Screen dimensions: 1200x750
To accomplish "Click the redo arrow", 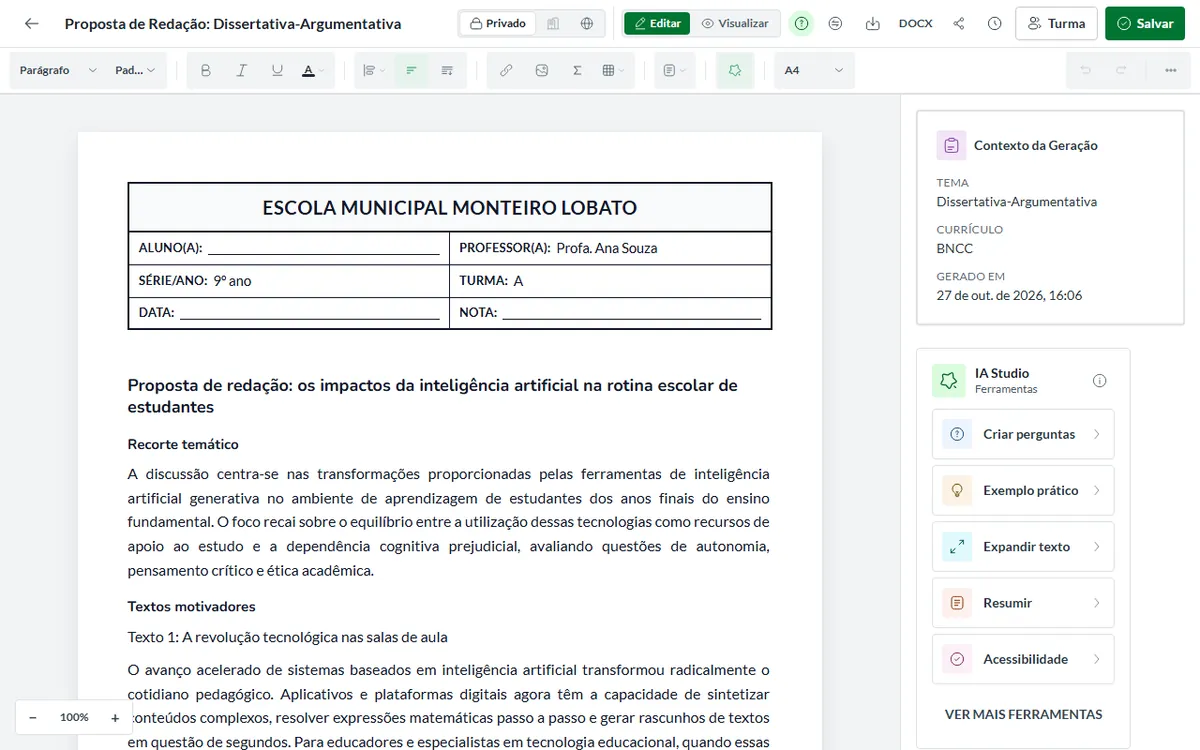I will coord(1121,71).
